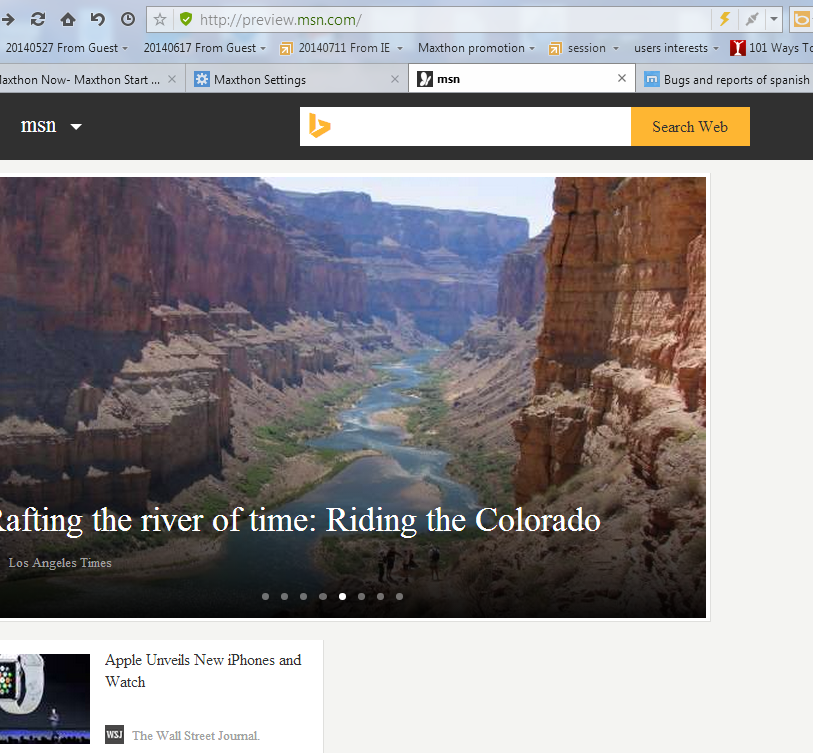Click The Wall Street Journal source label

point(195,735)
